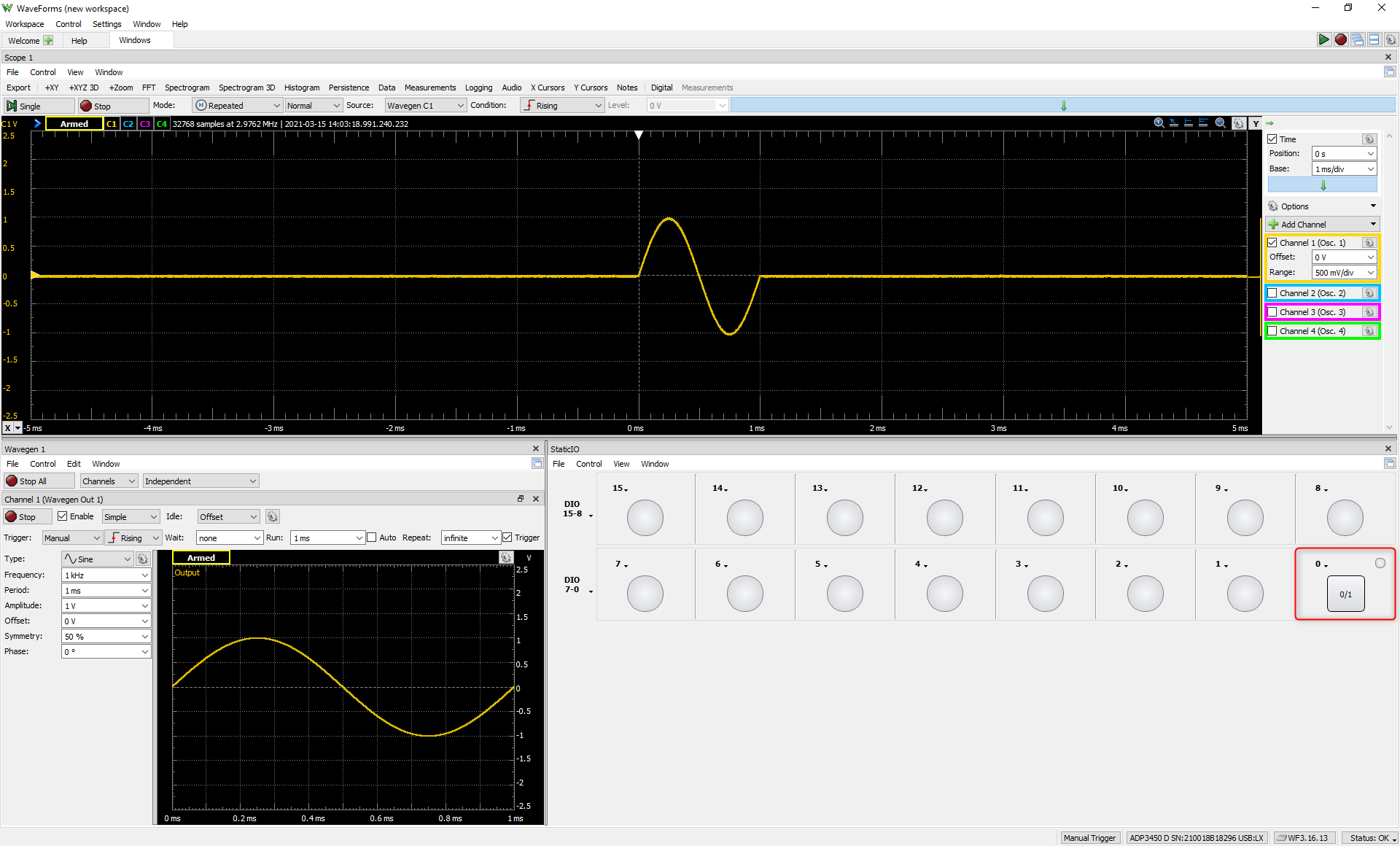
Task: Open the Wavegen Trigger dropdown set to Manual
Action: pyautogui.click(x=72, y=538)
